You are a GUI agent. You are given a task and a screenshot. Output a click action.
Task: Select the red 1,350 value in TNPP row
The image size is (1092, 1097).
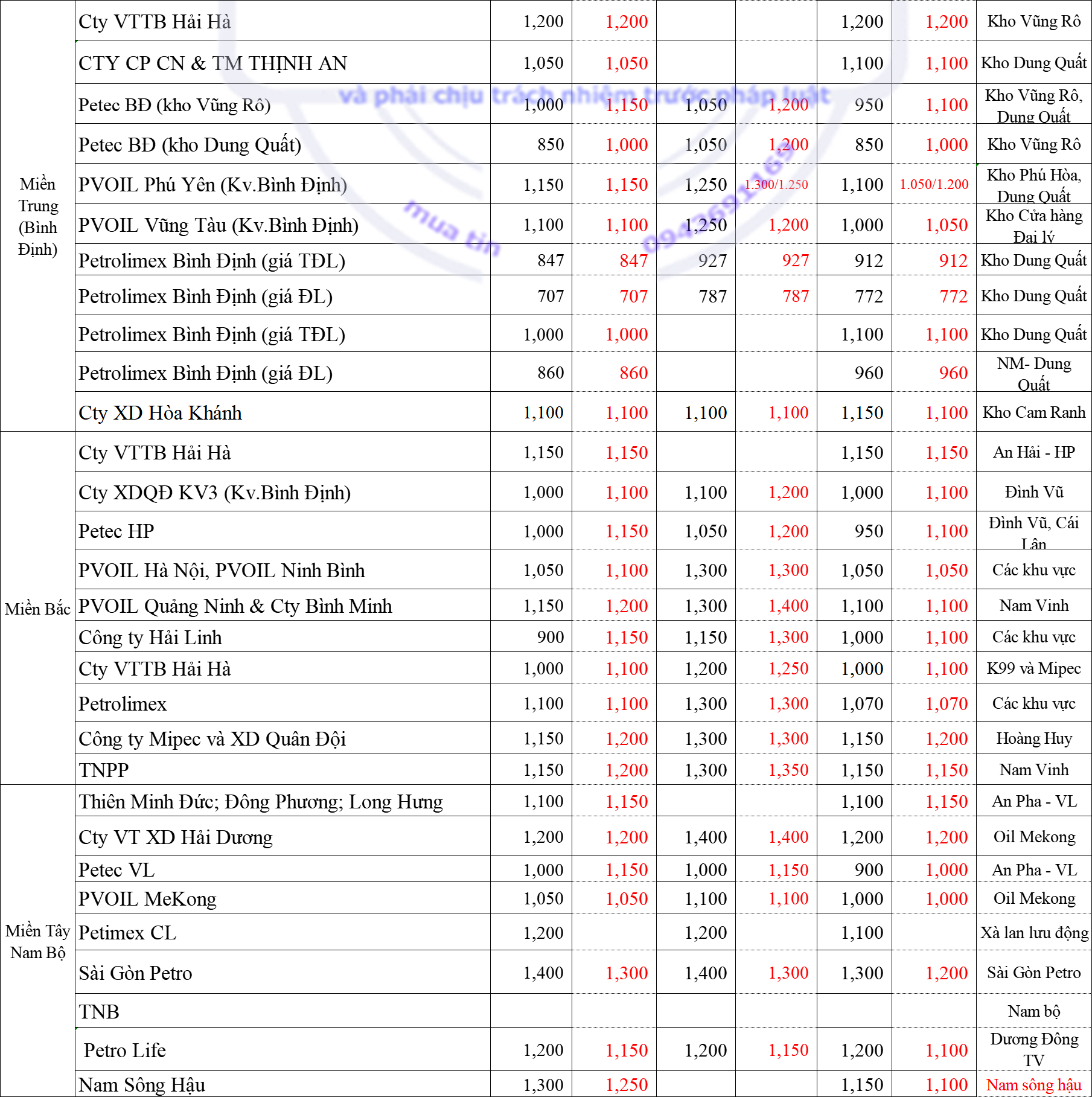click(x=788, y=770)
